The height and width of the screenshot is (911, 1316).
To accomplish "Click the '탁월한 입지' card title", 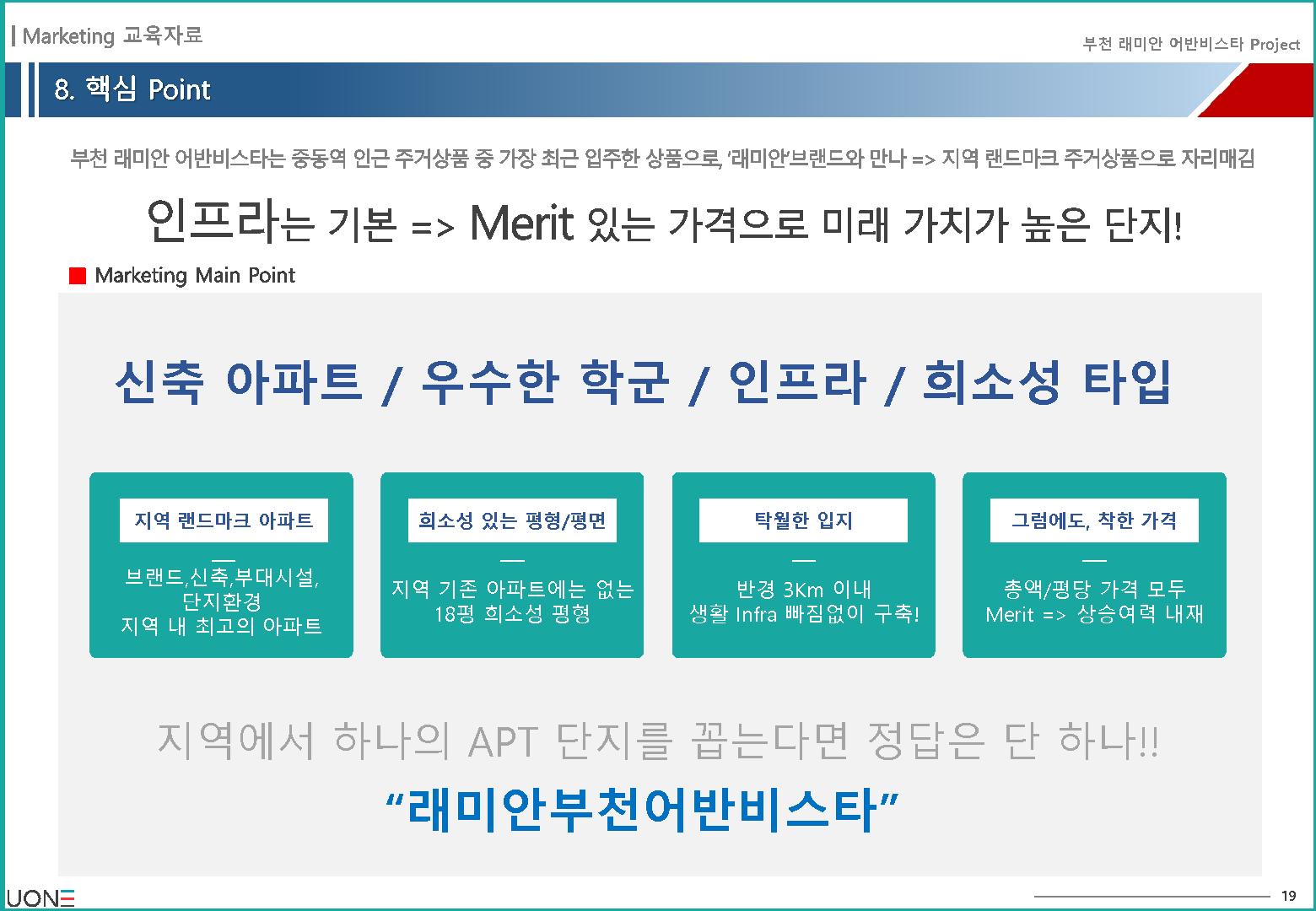I will tap(803, 520).
